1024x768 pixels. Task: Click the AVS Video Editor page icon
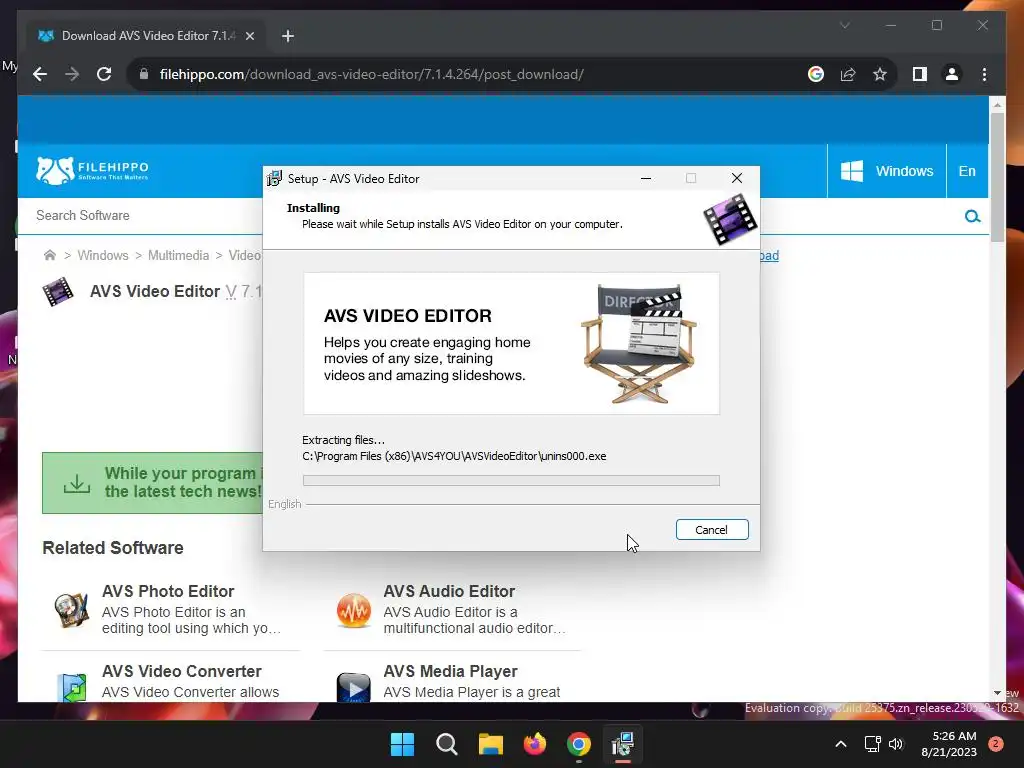[x=57, y=291]
